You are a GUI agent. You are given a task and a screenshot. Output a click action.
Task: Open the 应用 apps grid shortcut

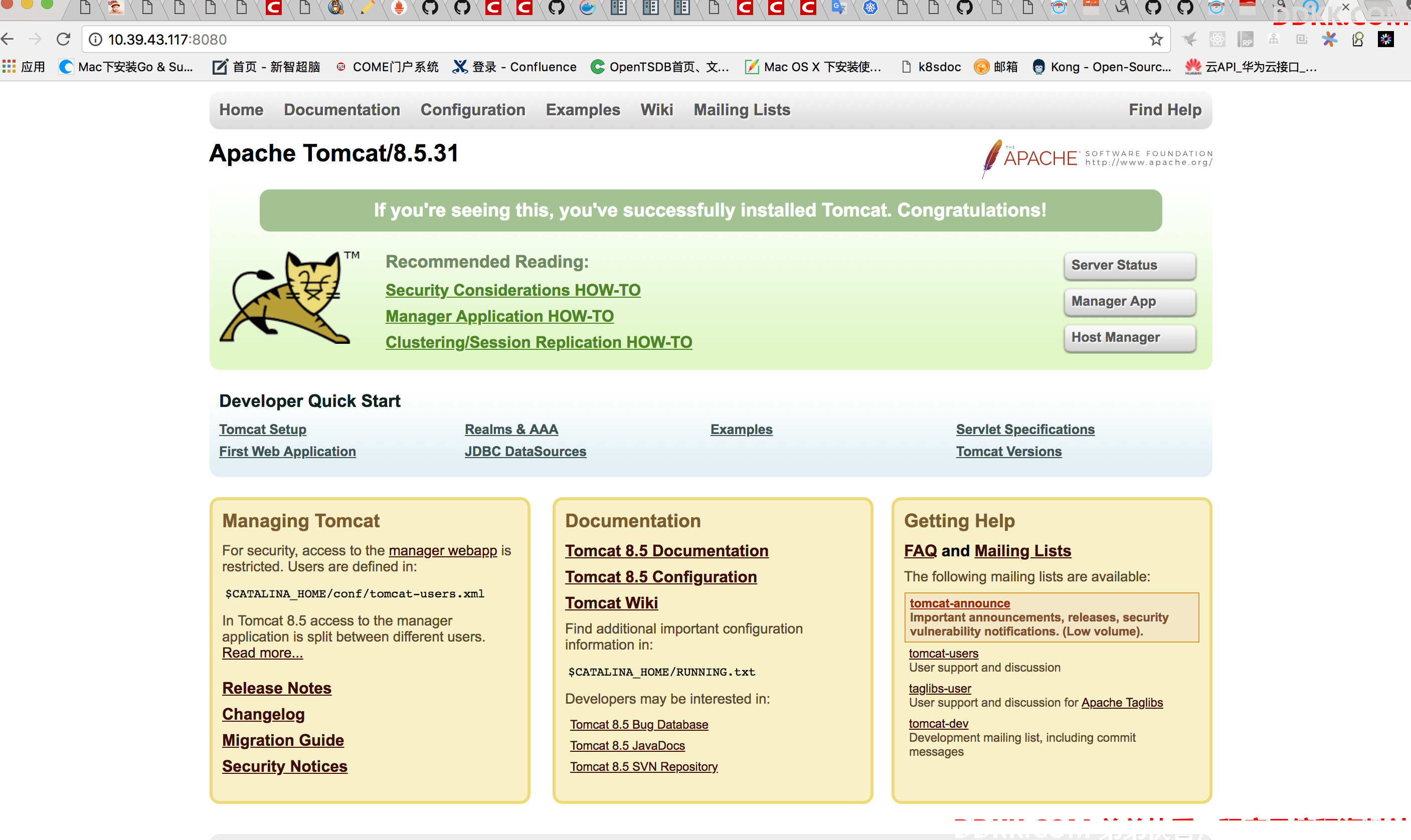tap(24, 67)
